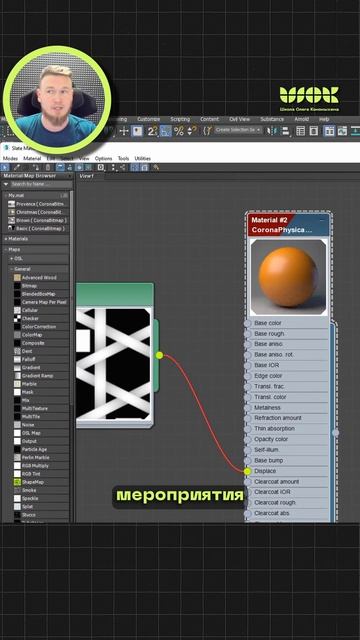The height and width of the screenshot is (640, 360).
Task: Click Assign Material to Selection icon
Action: [37, 167]
